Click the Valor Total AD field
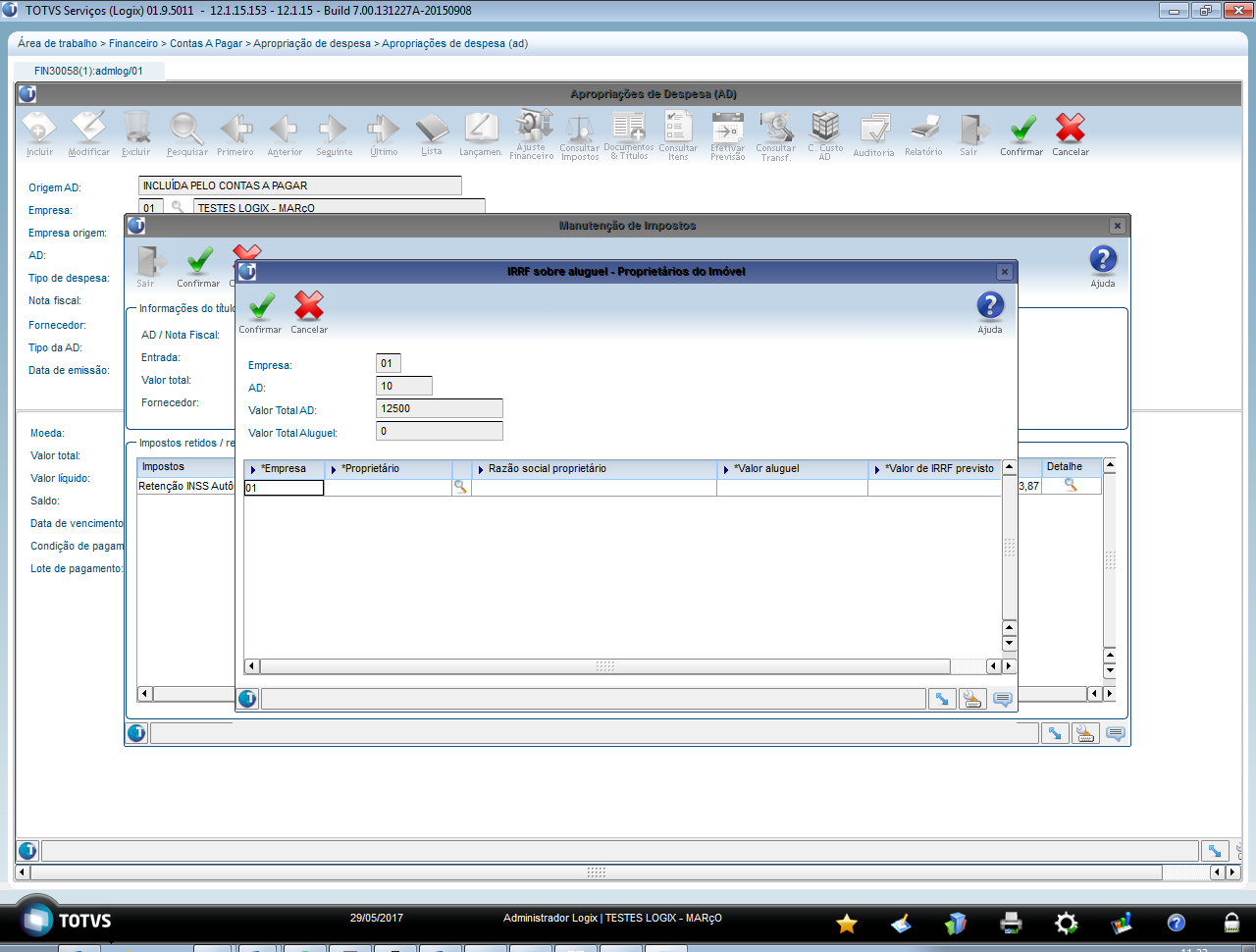Screen dimensions: 1256x952 pyautogui.click(x=440, y=408)
